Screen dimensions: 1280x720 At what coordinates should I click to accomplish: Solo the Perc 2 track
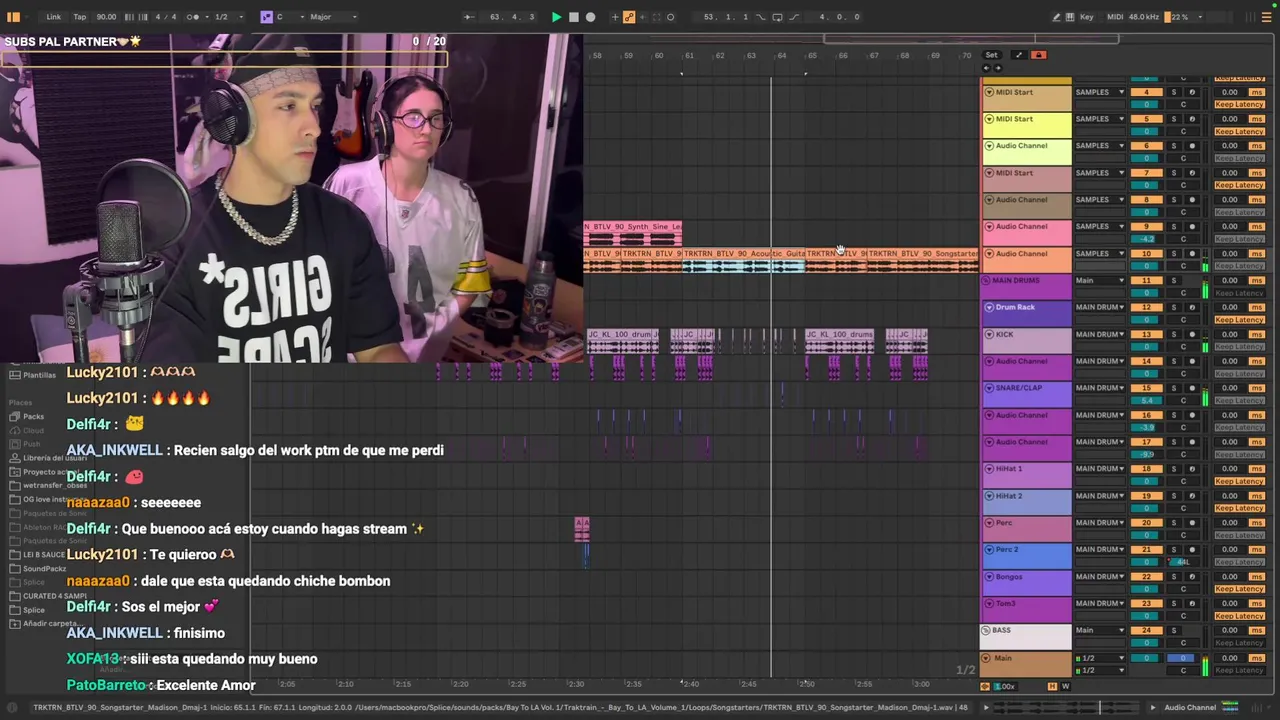point(1174,550)
